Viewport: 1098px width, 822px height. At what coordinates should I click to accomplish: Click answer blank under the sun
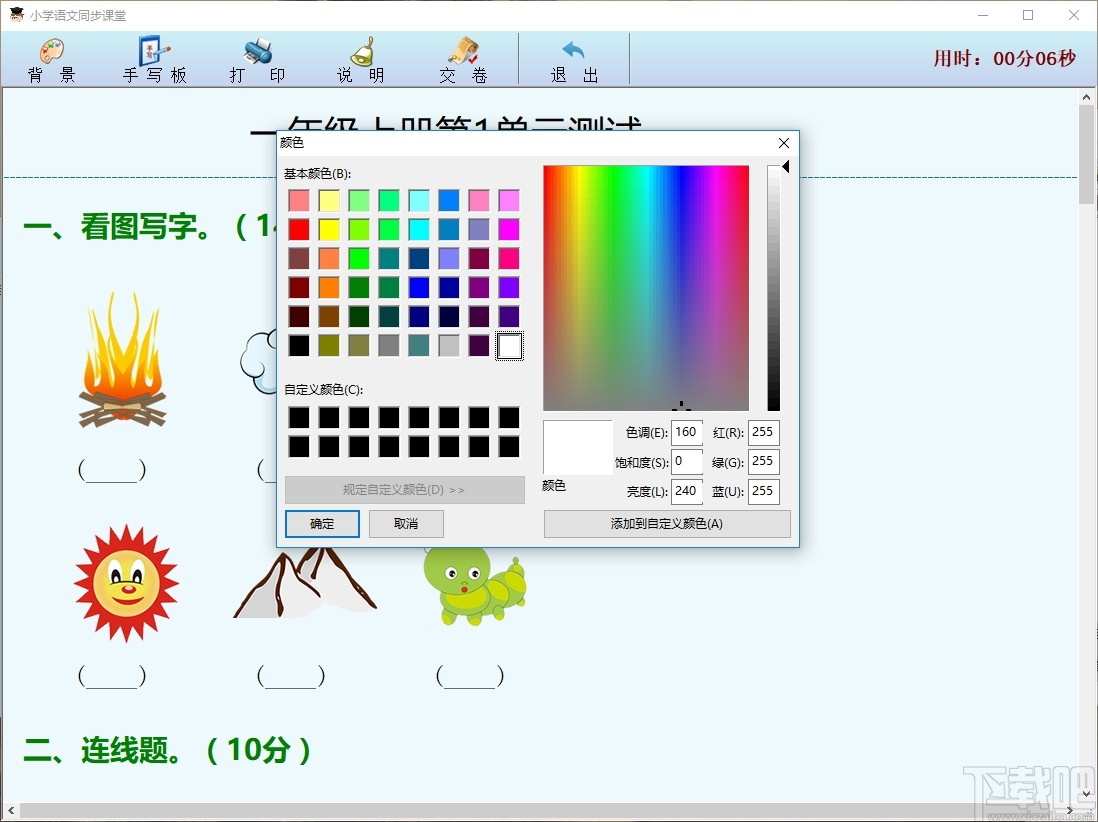point(112,676)
